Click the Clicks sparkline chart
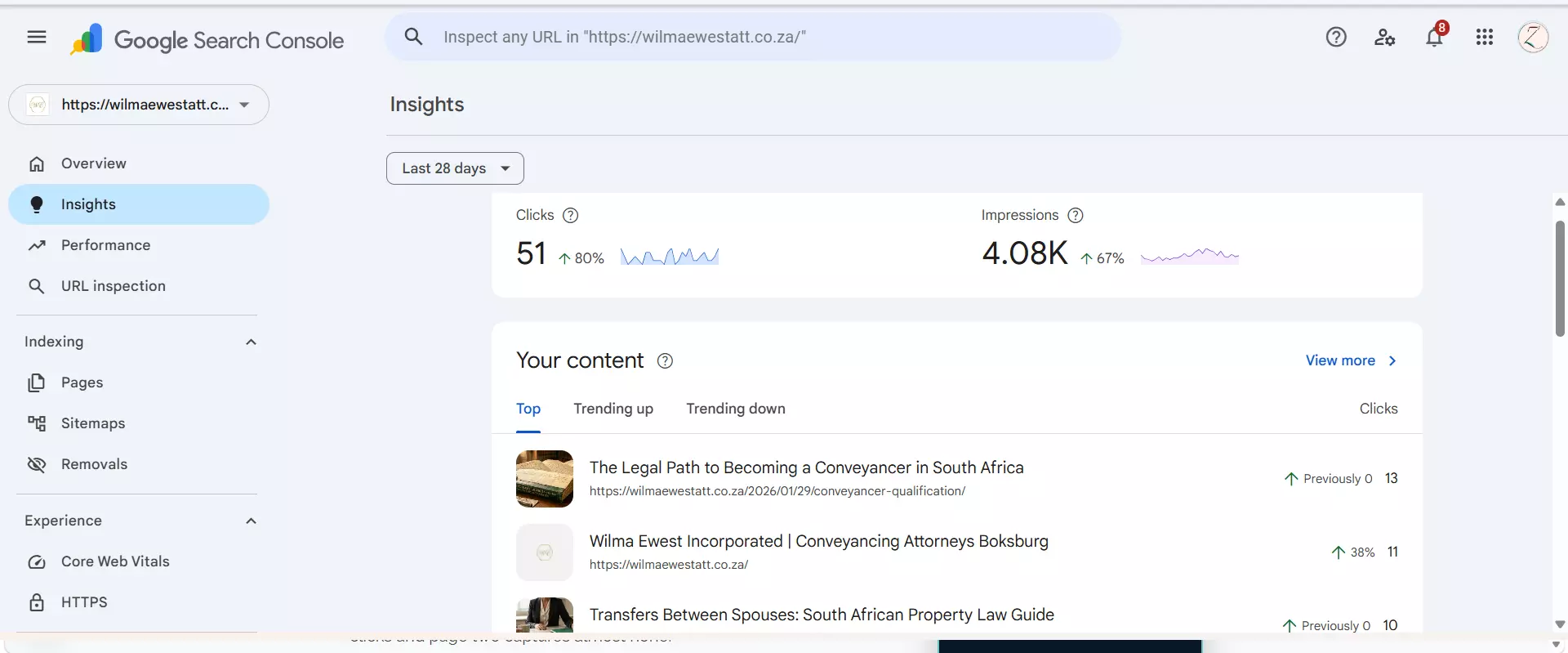Viewport: 1568px width, 653px height. coord(670,257)
